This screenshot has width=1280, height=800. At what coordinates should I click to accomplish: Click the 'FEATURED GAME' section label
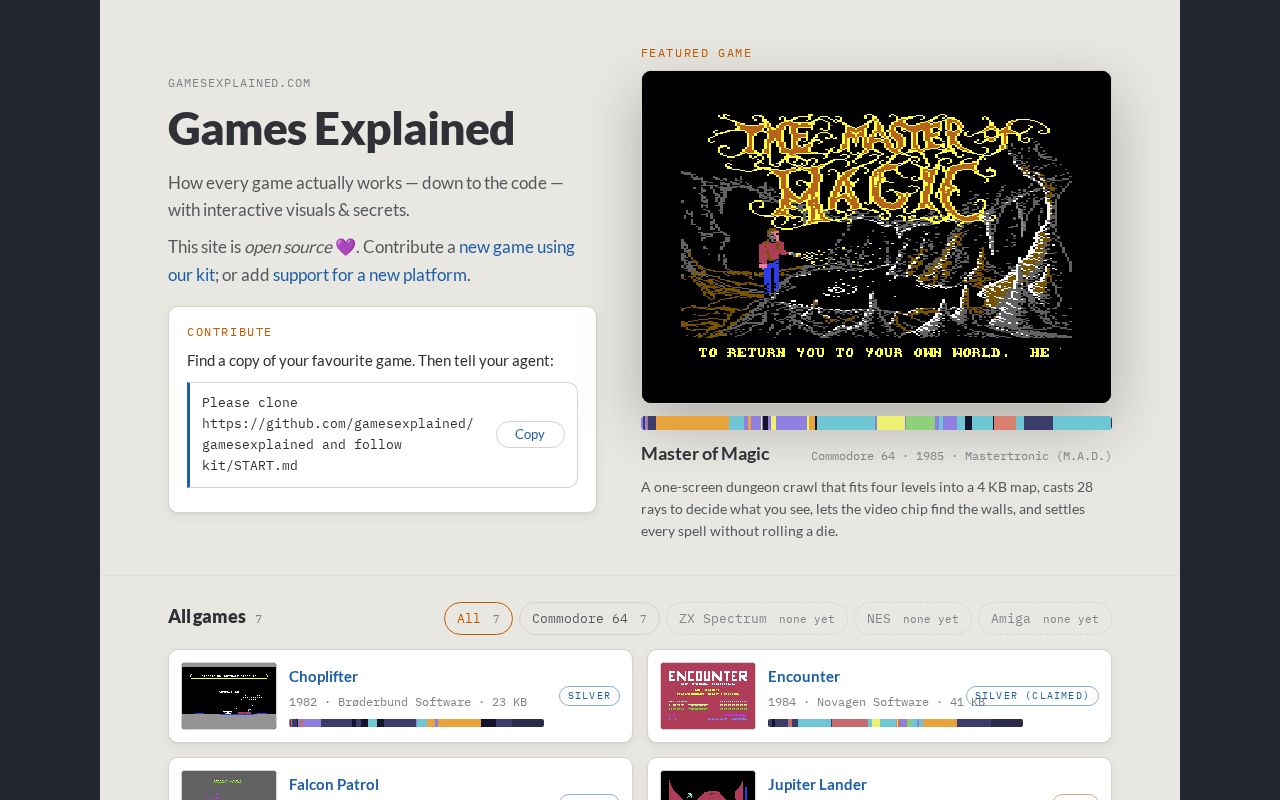point(696,53)
